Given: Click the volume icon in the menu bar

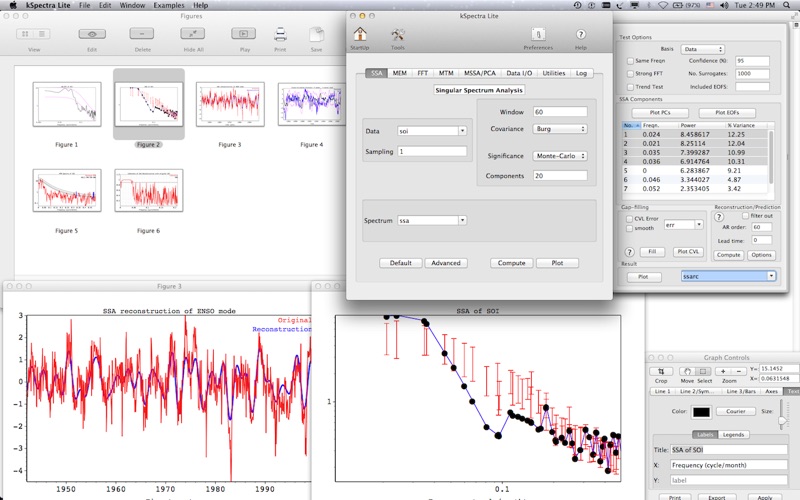Looking at the screenshot, I should click(x=724, y=5).
